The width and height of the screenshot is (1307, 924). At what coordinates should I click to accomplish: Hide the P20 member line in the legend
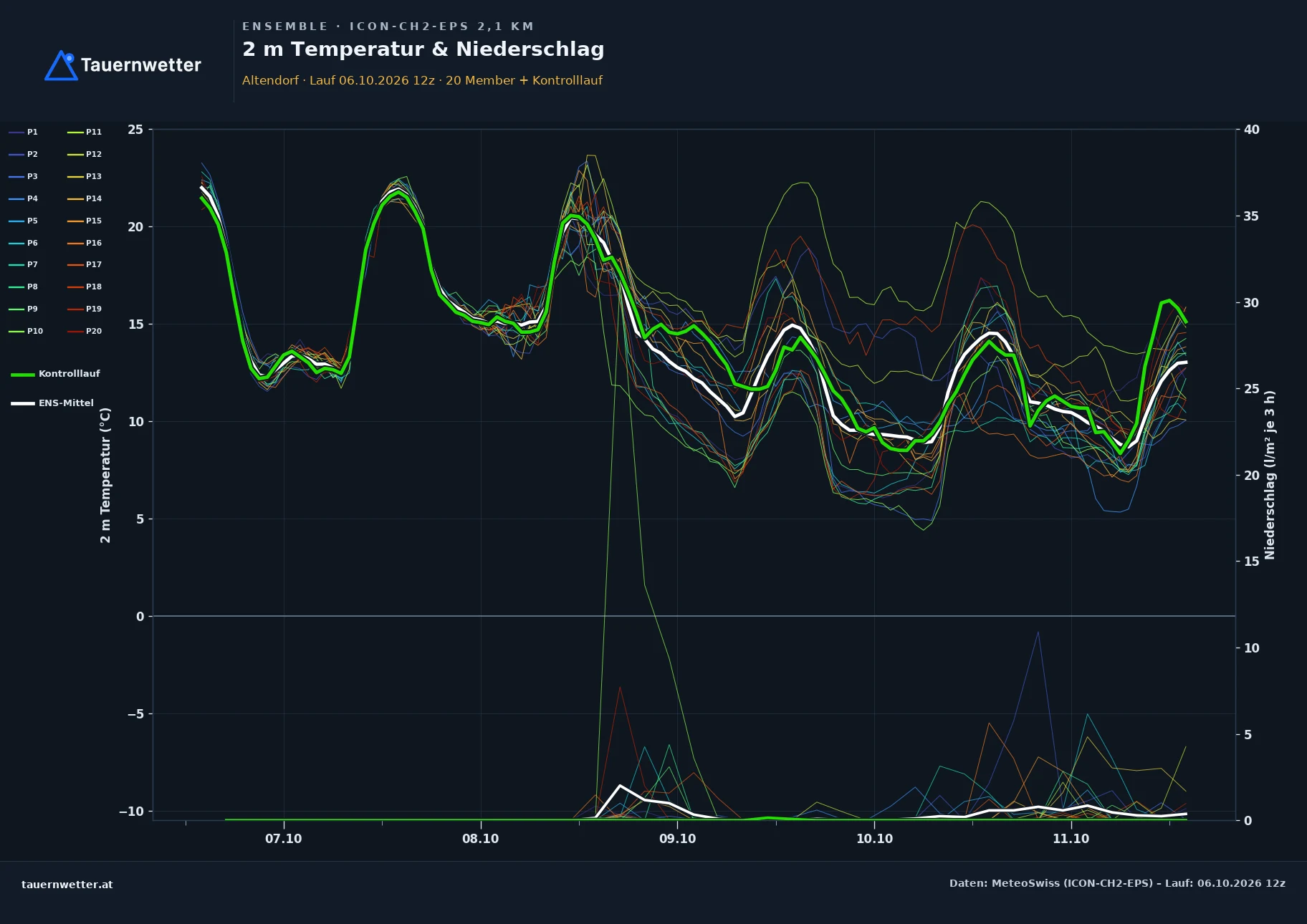[85, 331]
